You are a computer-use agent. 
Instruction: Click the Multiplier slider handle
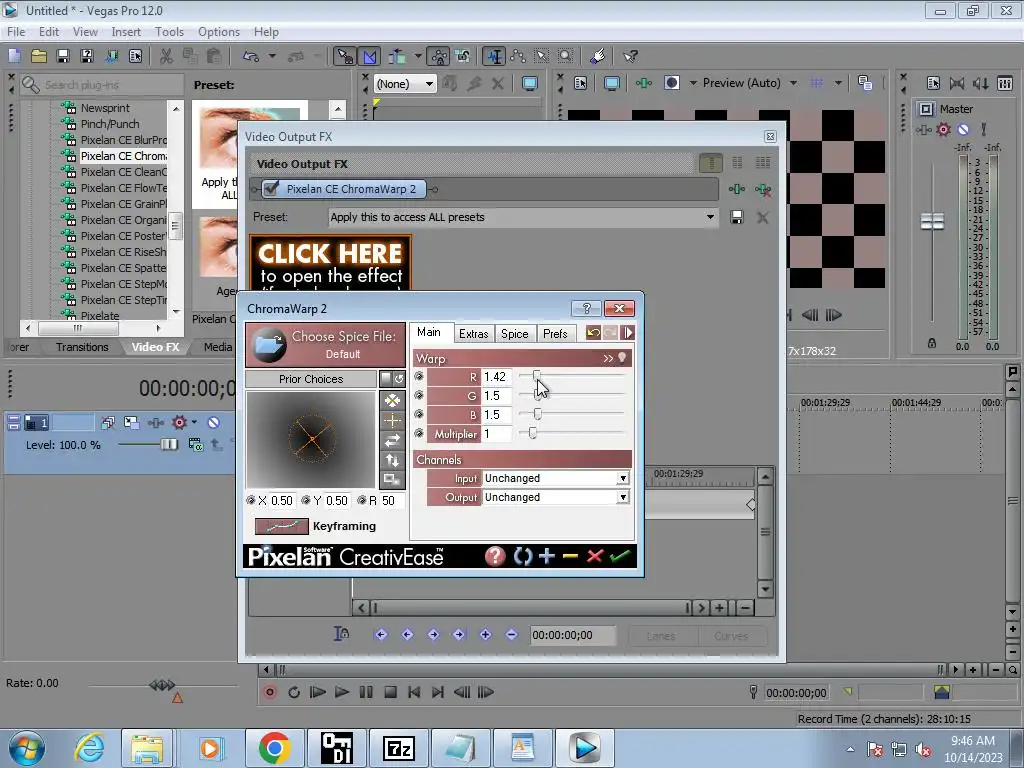(x=532, y=433)
